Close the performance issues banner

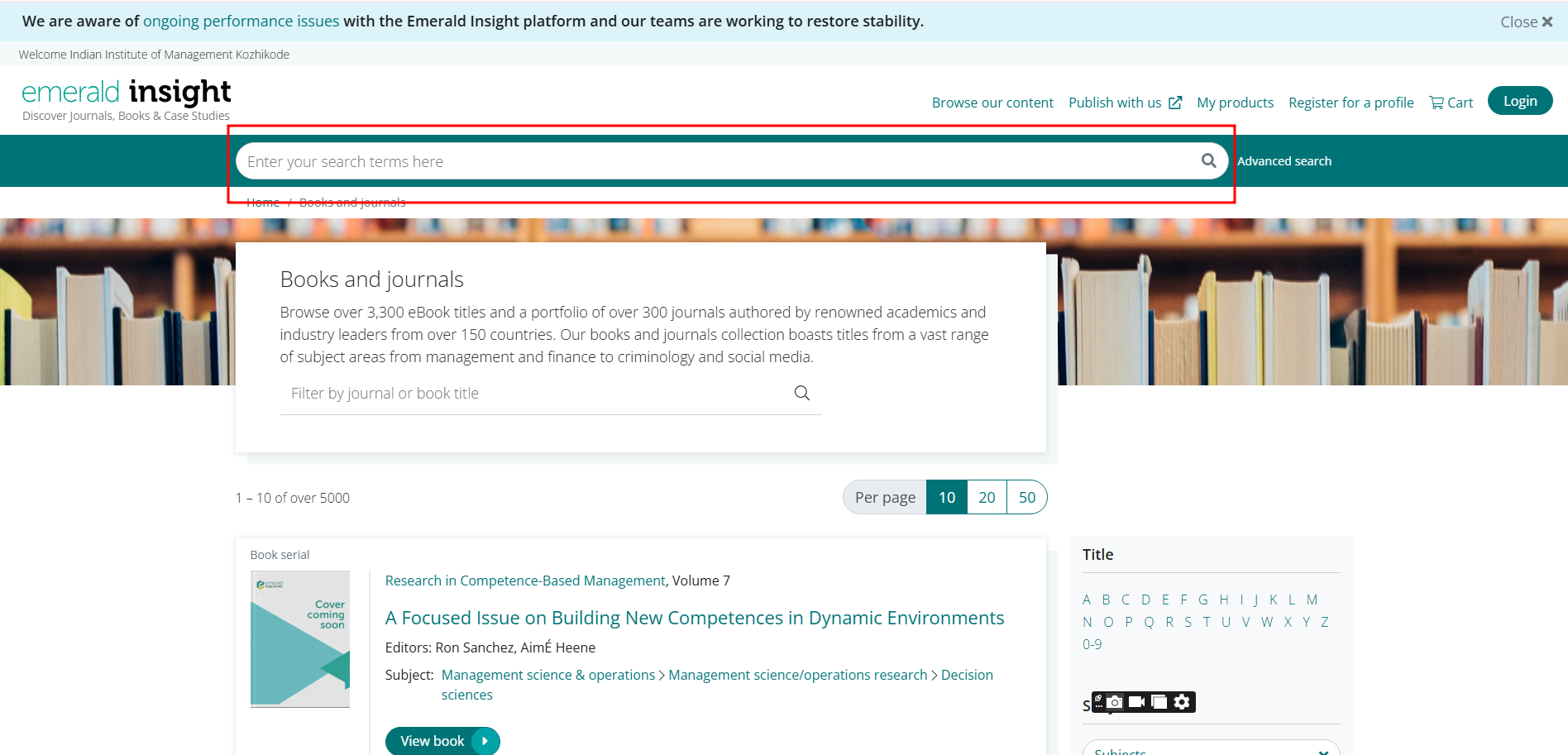(x=1526, y=22)
